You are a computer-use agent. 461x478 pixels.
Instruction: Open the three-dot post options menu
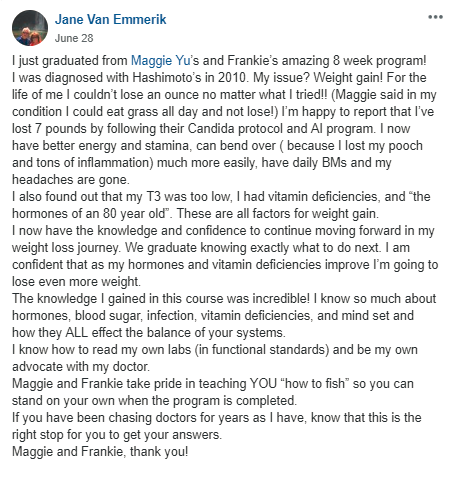coord(435,17)
